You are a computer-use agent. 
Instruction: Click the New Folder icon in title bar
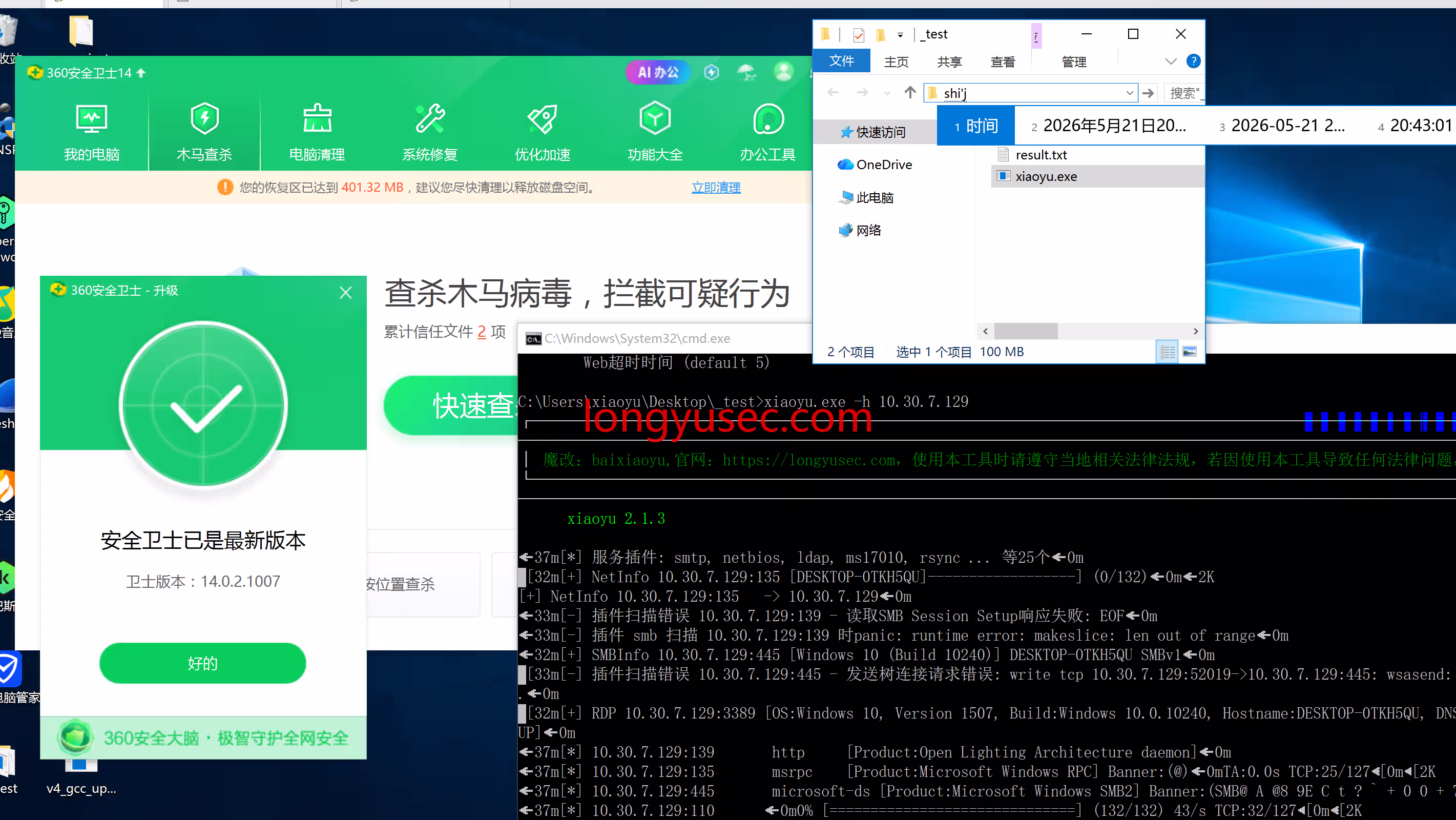tap(881, 35)
